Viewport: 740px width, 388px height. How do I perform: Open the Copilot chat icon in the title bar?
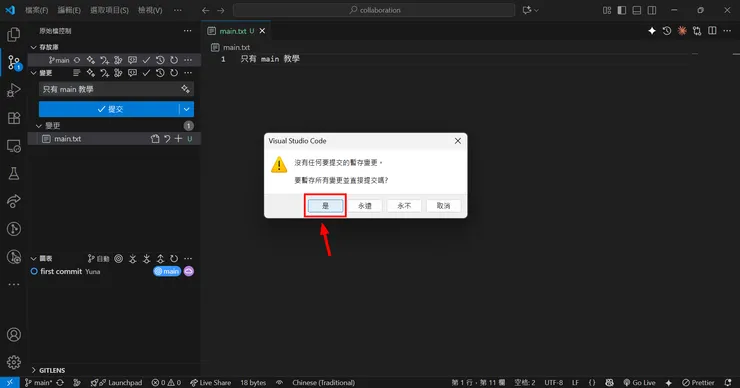(x=527, y=10)
